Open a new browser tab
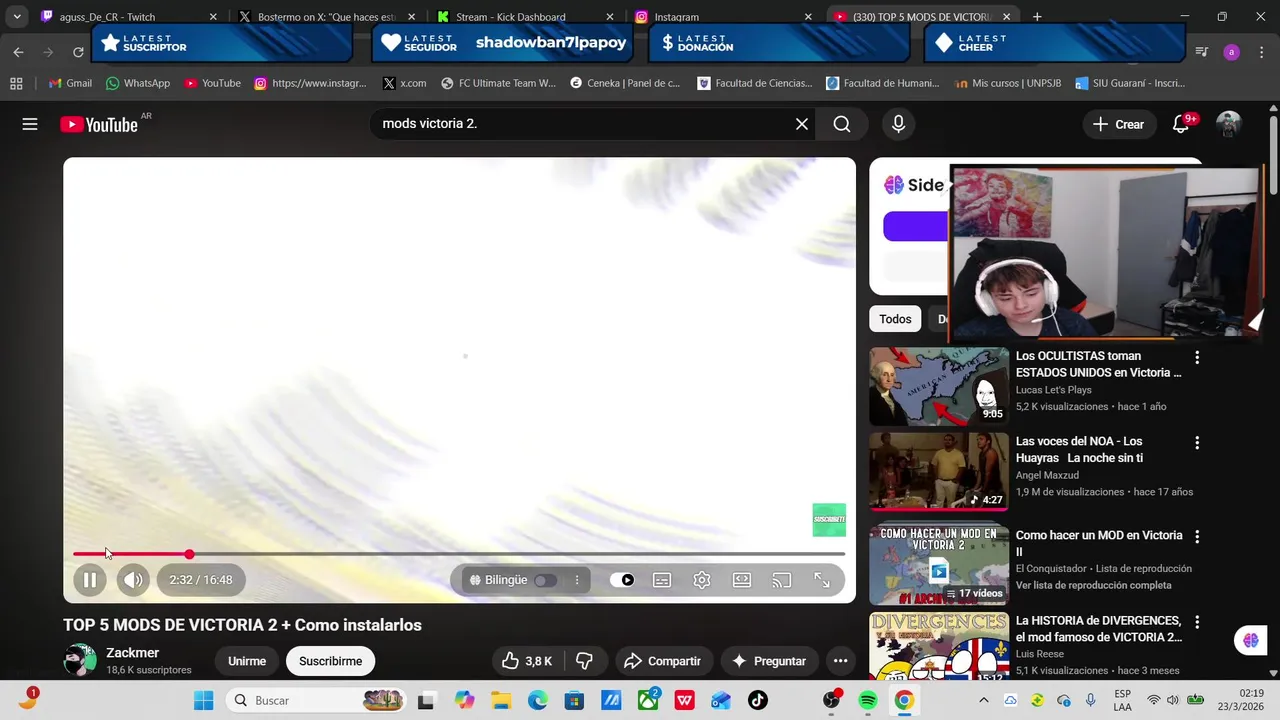Viewport: 1280px width, 720px height. pyautogui.click(x=1037, y=17)
